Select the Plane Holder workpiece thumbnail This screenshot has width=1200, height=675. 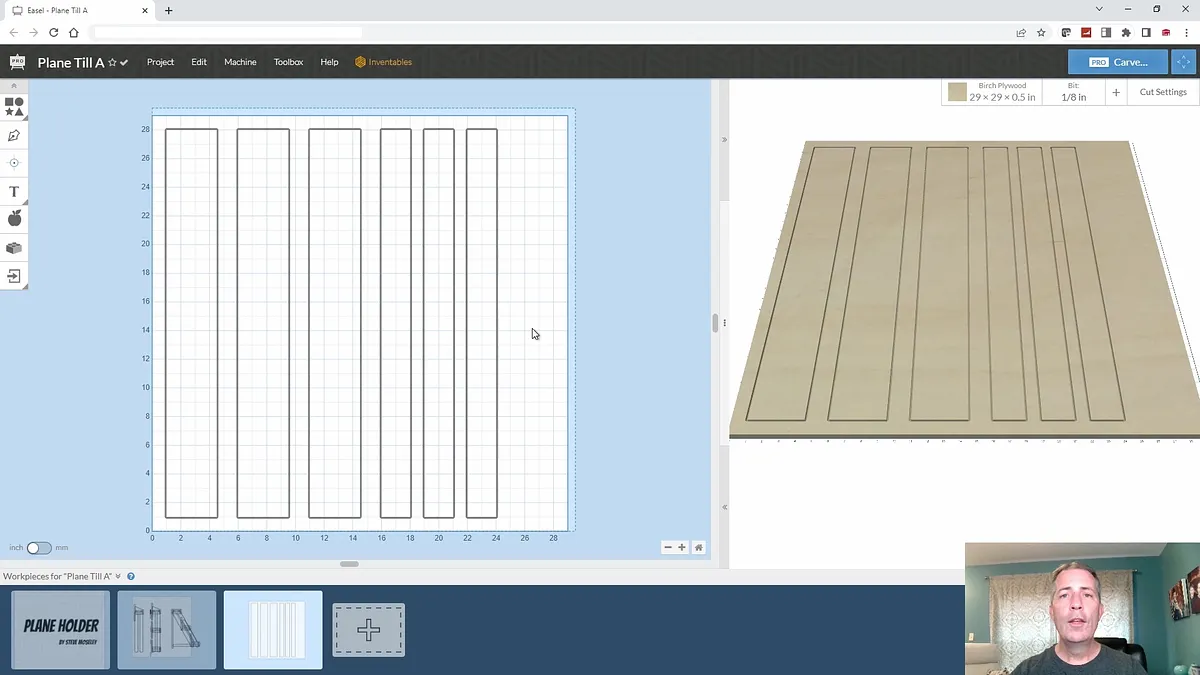click(61, 629)
